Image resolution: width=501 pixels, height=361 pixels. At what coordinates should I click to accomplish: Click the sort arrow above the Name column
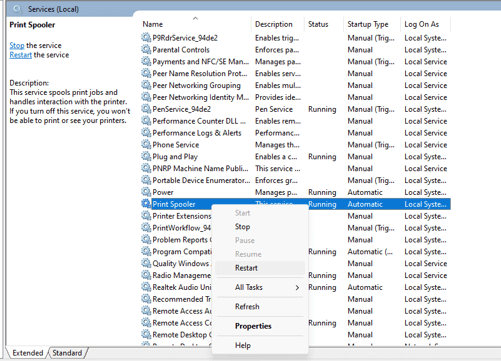point(196,18)
